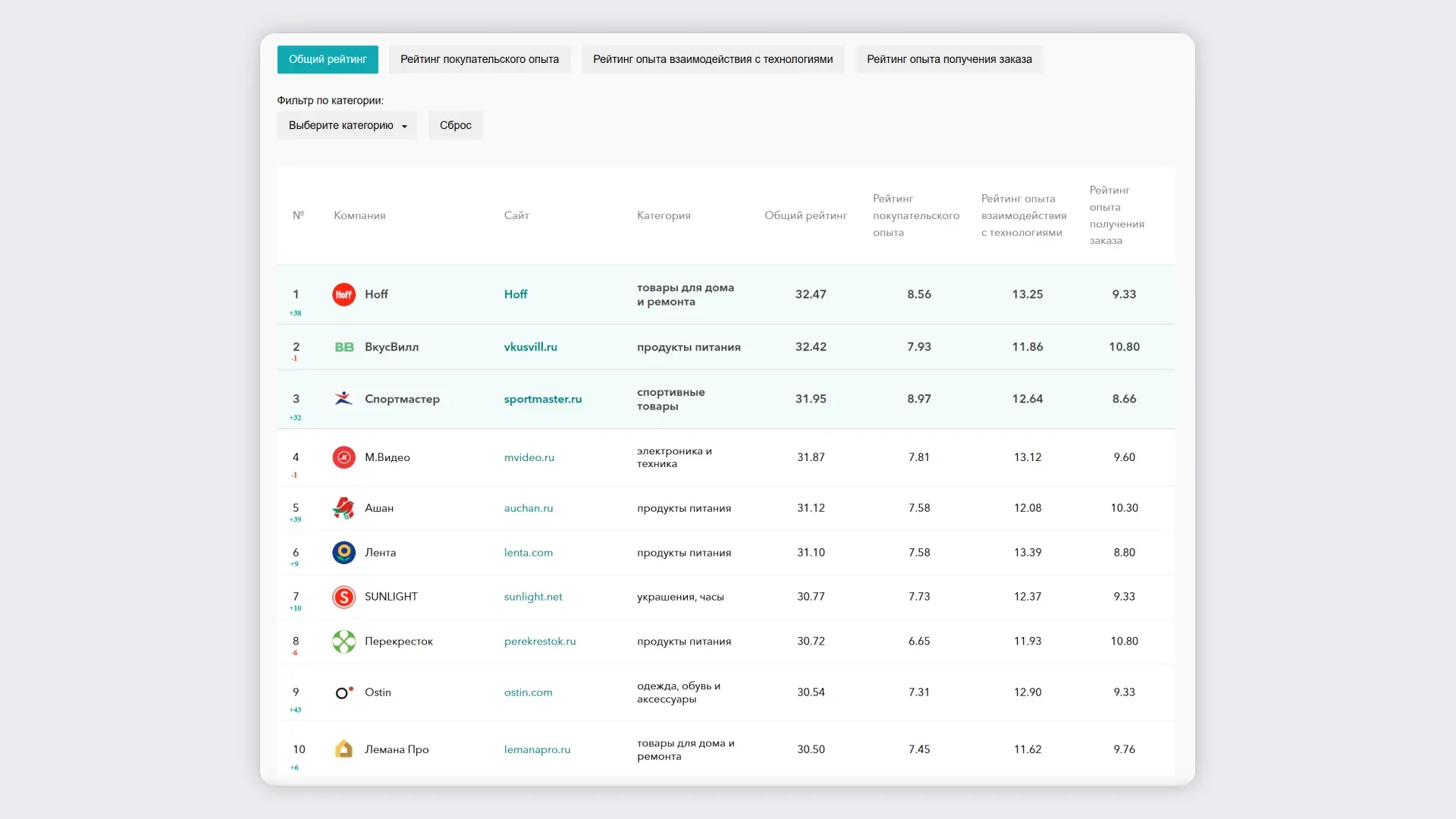
Task: Click Ашан's order rating 10.30
Action: [1125, 508]
